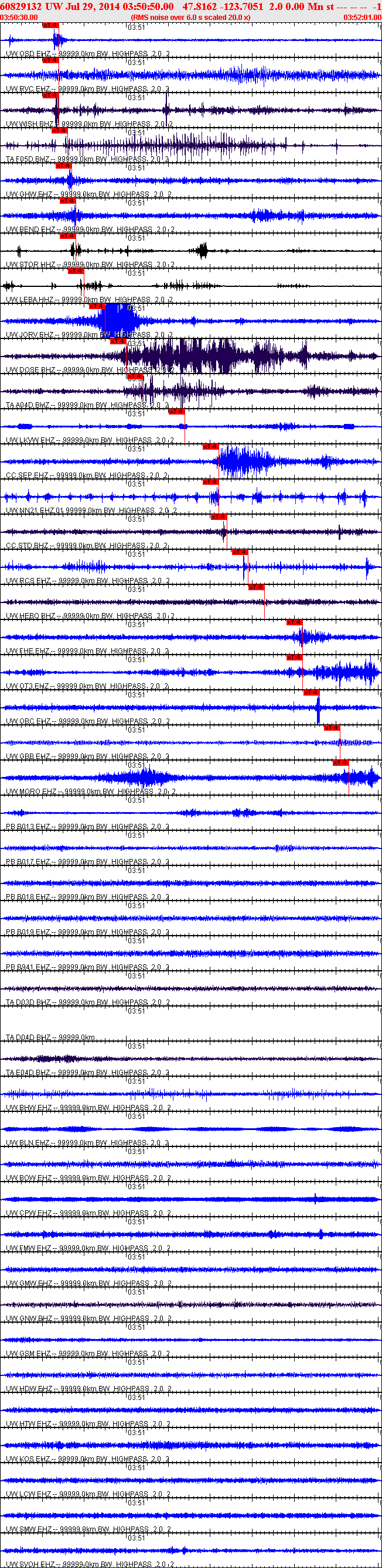Click the red pick marker on UW HEBO trace
This screenshot has height=1568, width=382.
256,587
